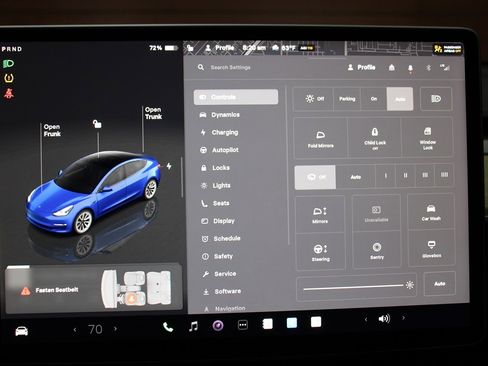This screenshot has height=366, width=488.
Task: Tap the volume speaker icon
Action: click(x=384, y=319)
